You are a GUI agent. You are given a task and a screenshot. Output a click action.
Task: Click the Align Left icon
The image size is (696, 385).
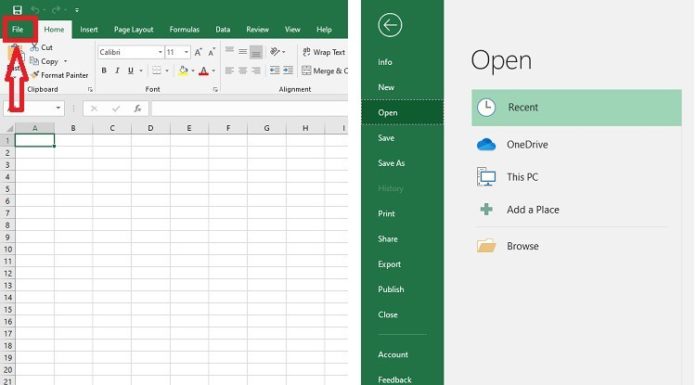point(229,71)
